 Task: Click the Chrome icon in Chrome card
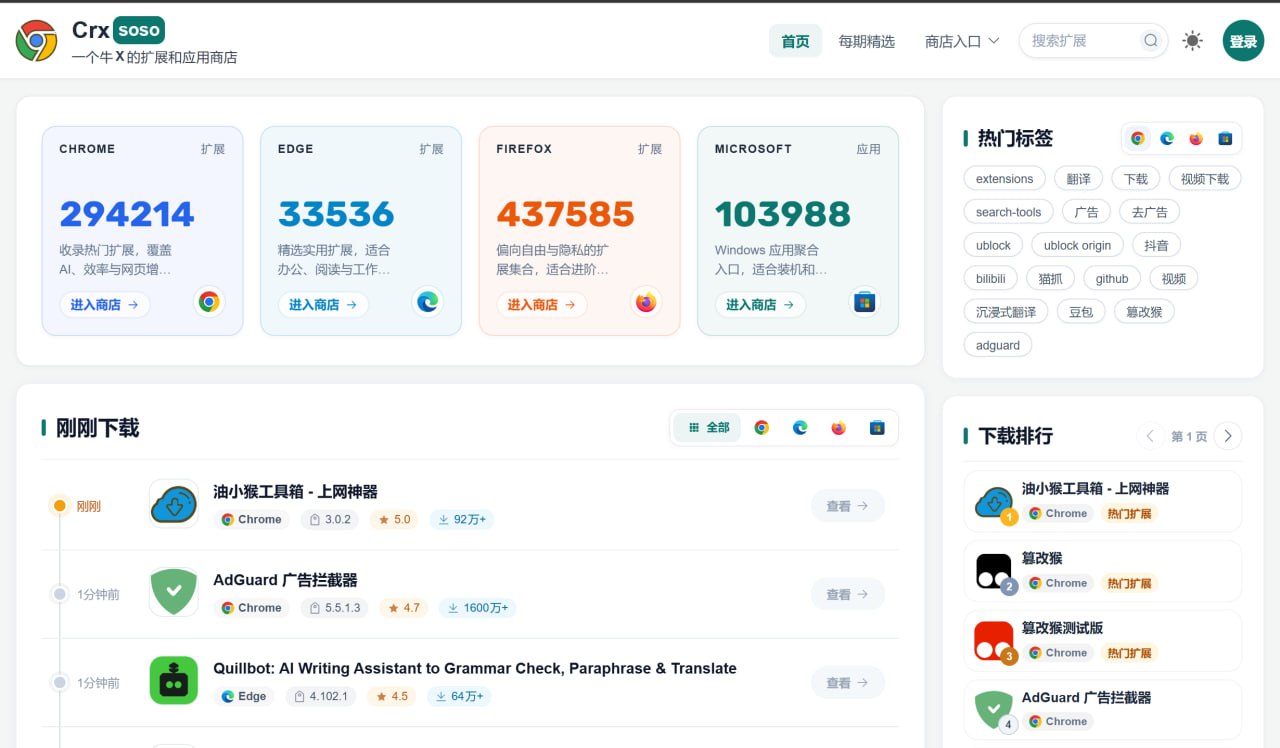209,302
